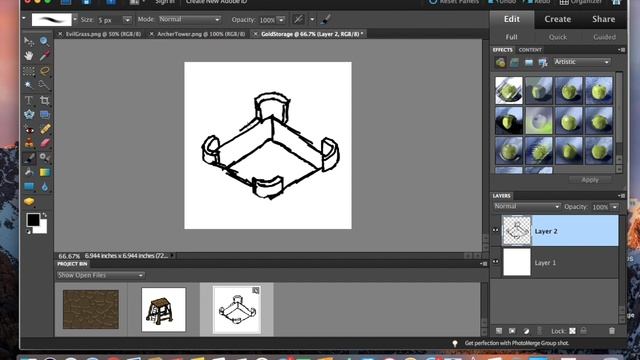Switch to Quick edit mode
This screenshot has height=360, width=640.
point(558,37)
